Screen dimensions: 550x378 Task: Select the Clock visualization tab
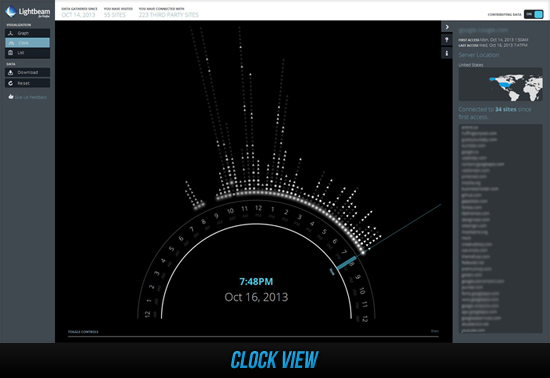point(27,43)
